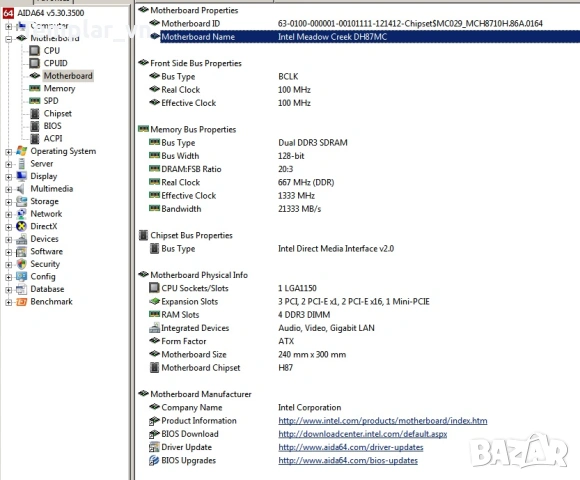Expand the Devices tree node
This screenshot has height=480, width=580.
9,240
